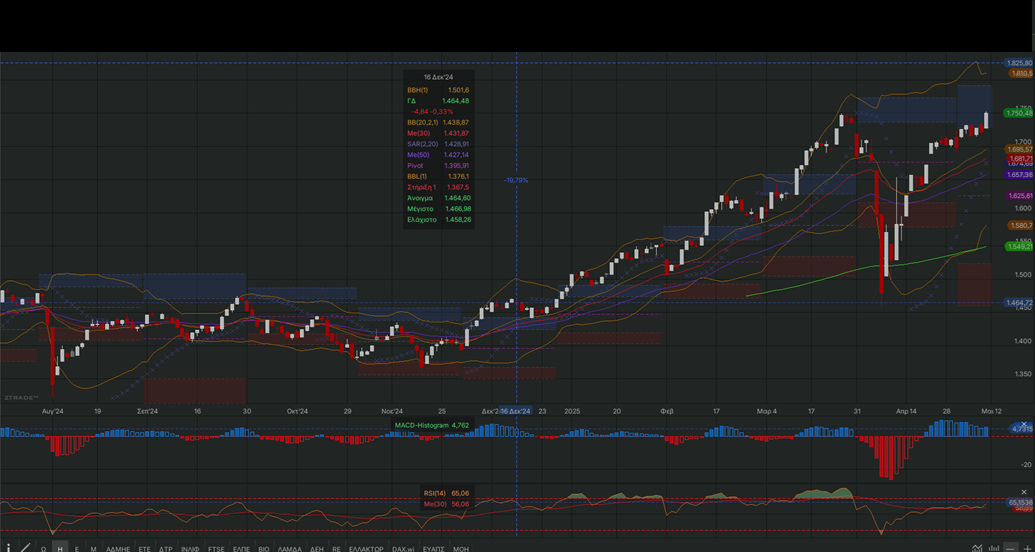Click the magenta 1.625,61 pivot label
The image size is (1035, 552).
coord(1020,196)
